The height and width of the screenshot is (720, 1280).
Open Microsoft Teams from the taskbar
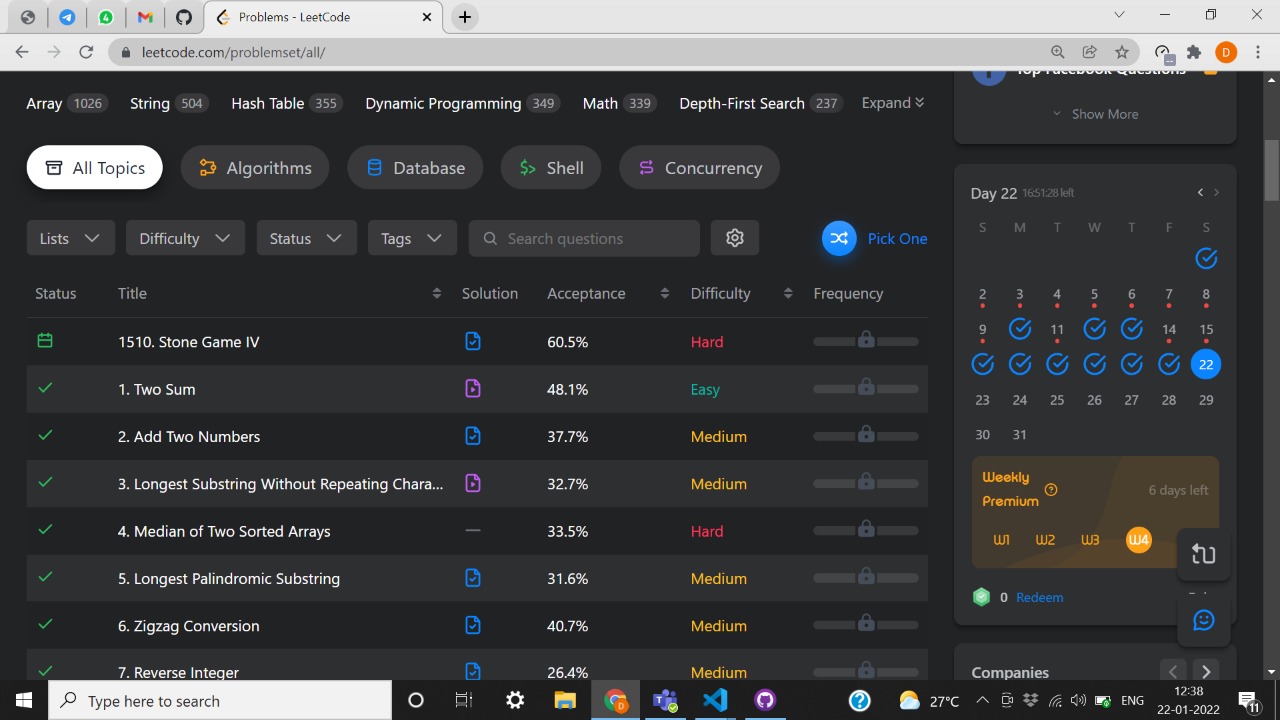665,700
